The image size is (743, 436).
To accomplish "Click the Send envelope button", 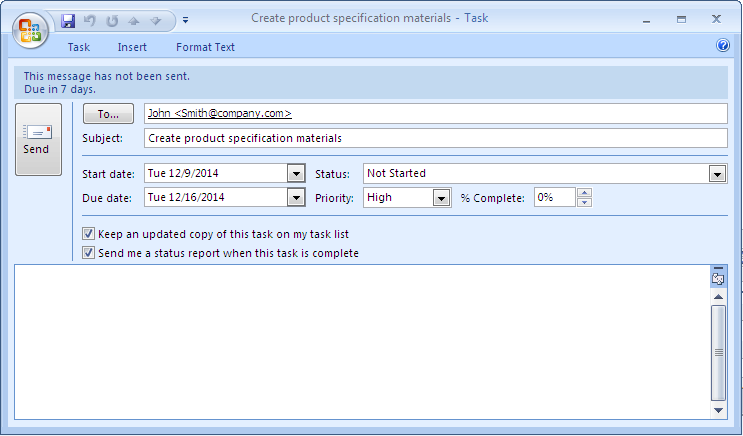I will tap(38, 139).
